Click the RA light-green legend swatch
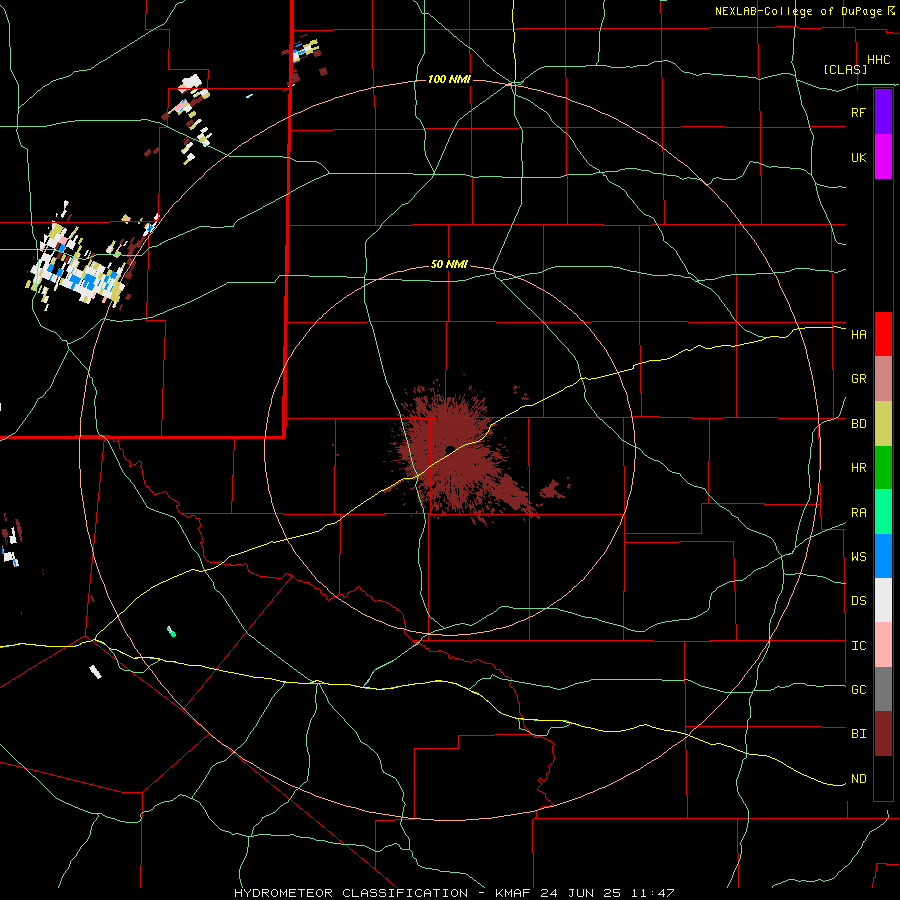The height and width of the screenshot is (900, 900). pos(883,512)
